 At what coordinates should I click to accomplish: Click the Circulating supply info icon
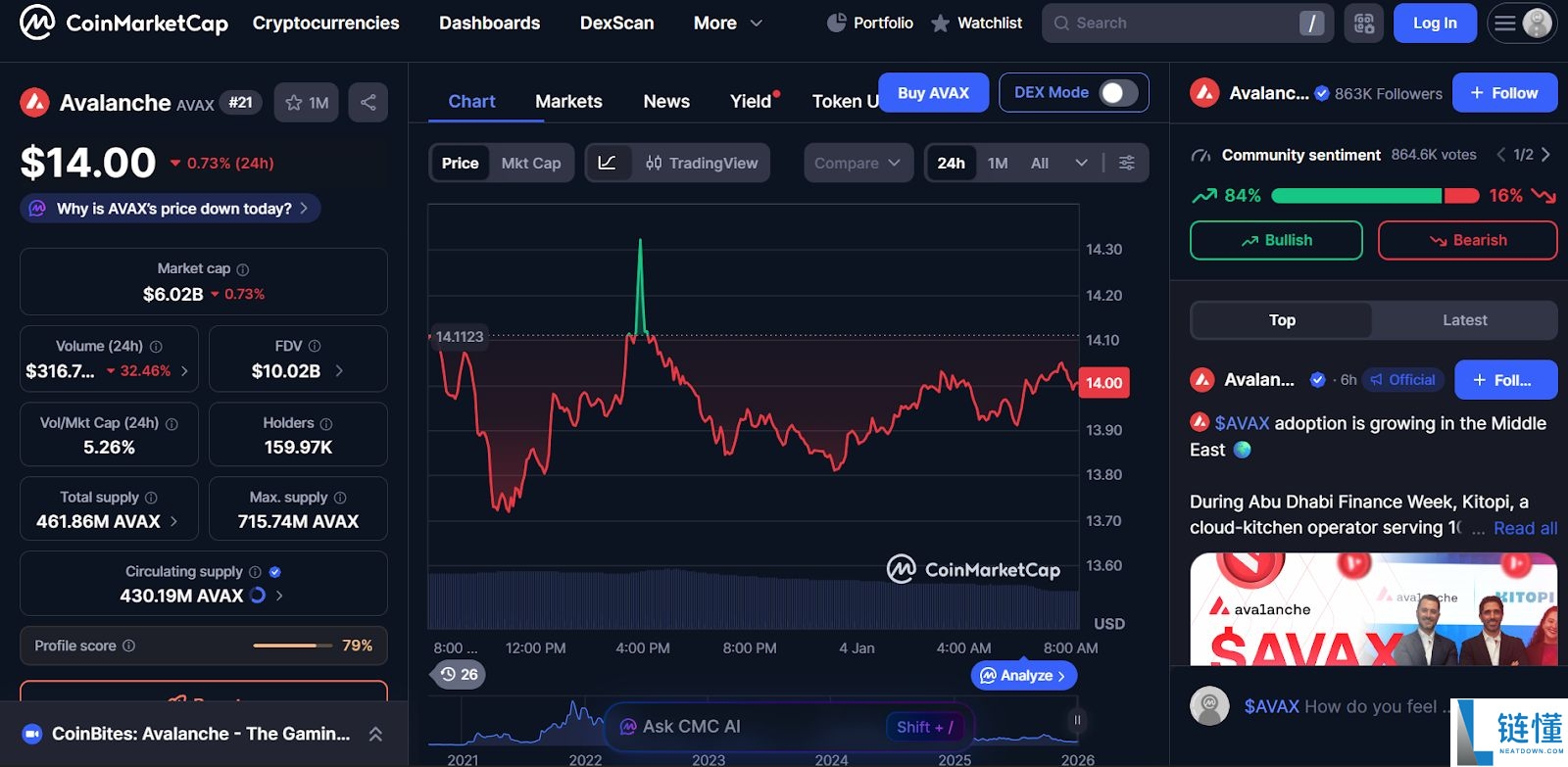255,572
